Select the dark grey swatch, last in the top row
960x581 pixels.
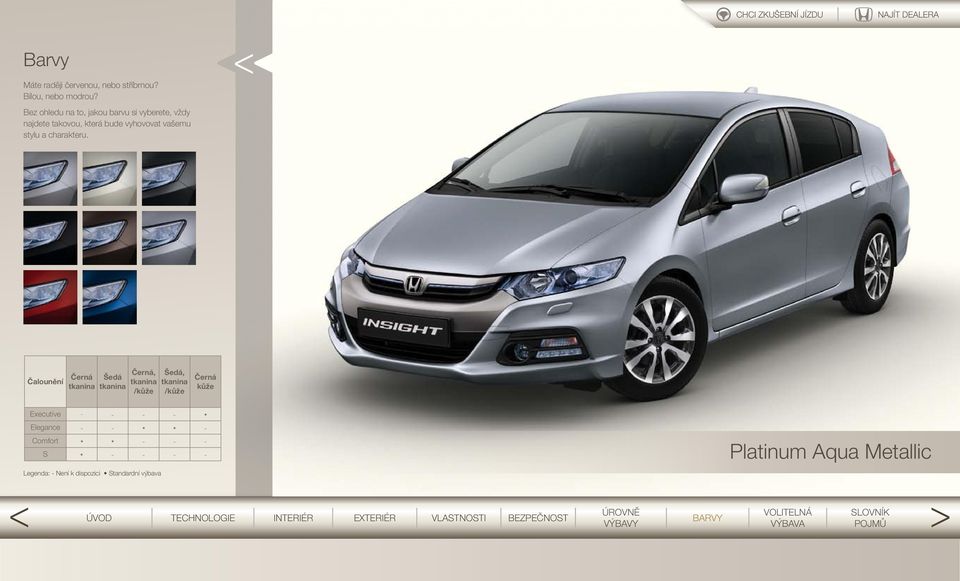169,178
